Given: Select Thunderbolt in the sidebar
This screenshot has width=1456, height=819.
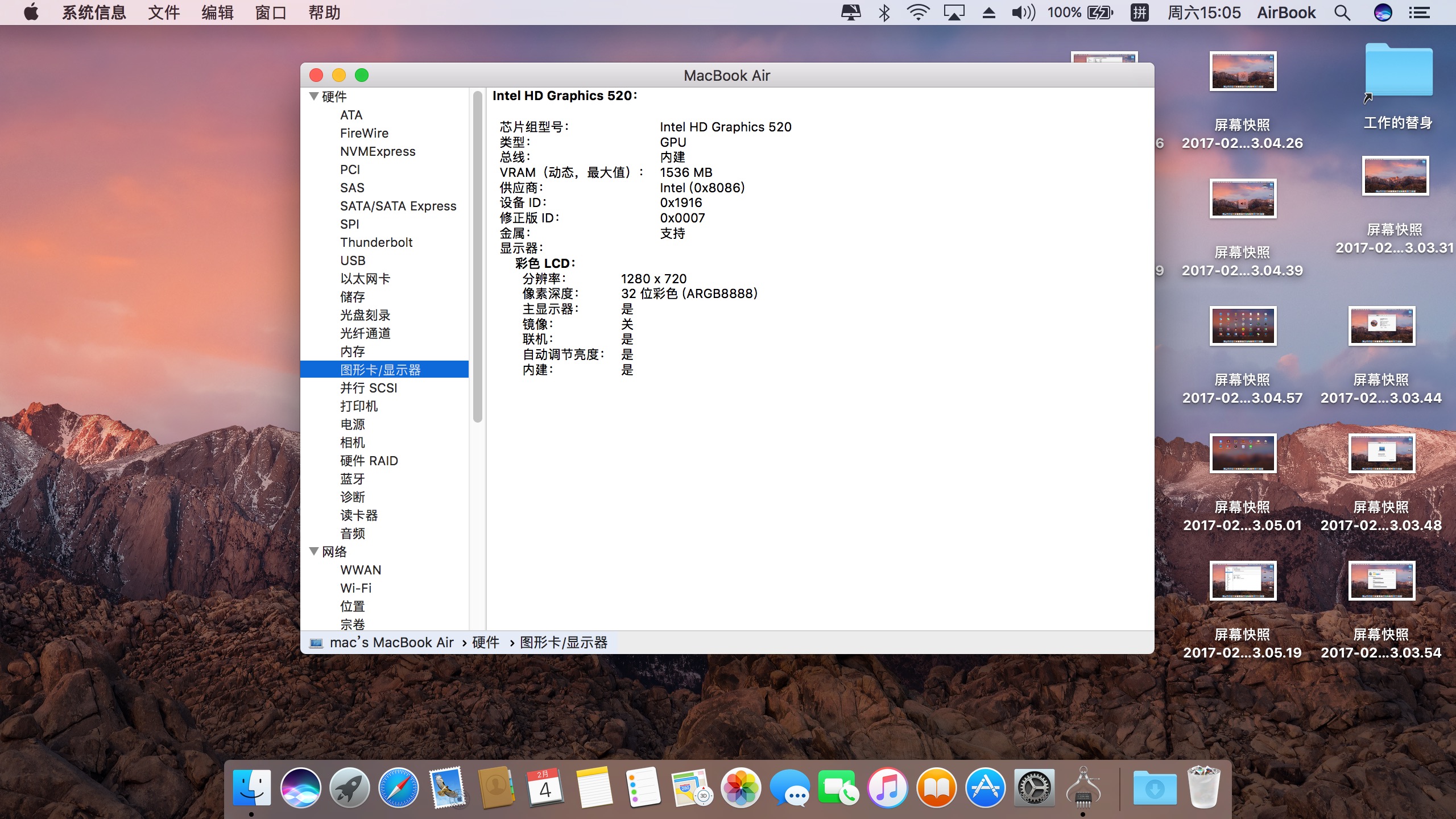Looking at the screenshot, I should (376, 242).
